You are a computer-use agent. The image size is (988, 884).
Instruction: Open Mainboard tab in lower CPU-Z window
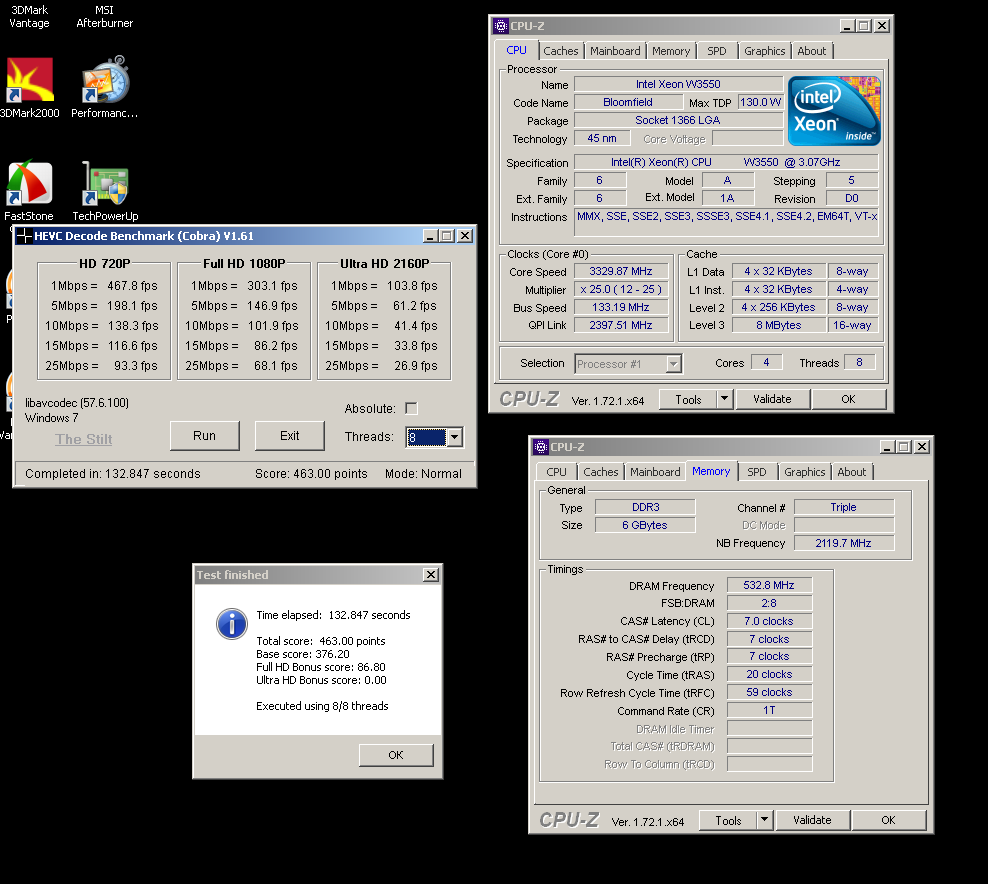coord(655,472)
